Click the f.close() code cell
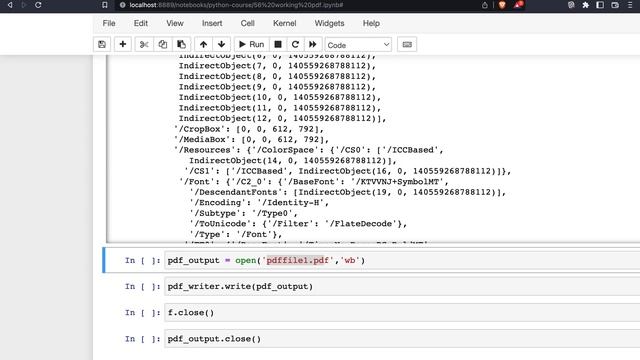 pos(402,313)
